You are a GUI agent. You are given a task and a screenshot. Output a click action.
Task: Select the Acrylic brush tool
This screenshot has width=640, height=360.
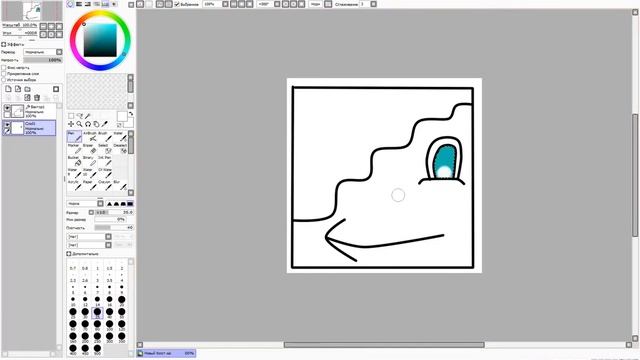(x=74, y=185)
